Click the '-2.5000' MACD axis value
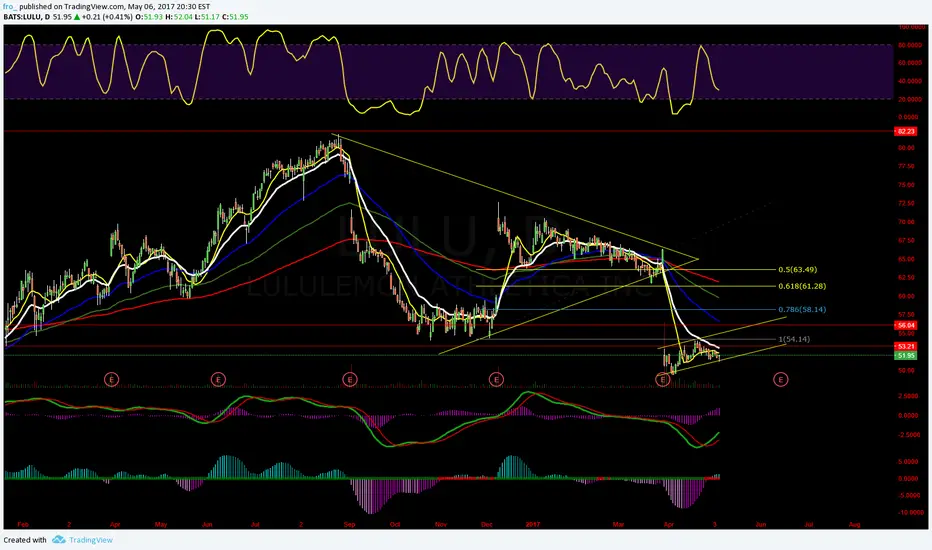 (x=909, y=435)
